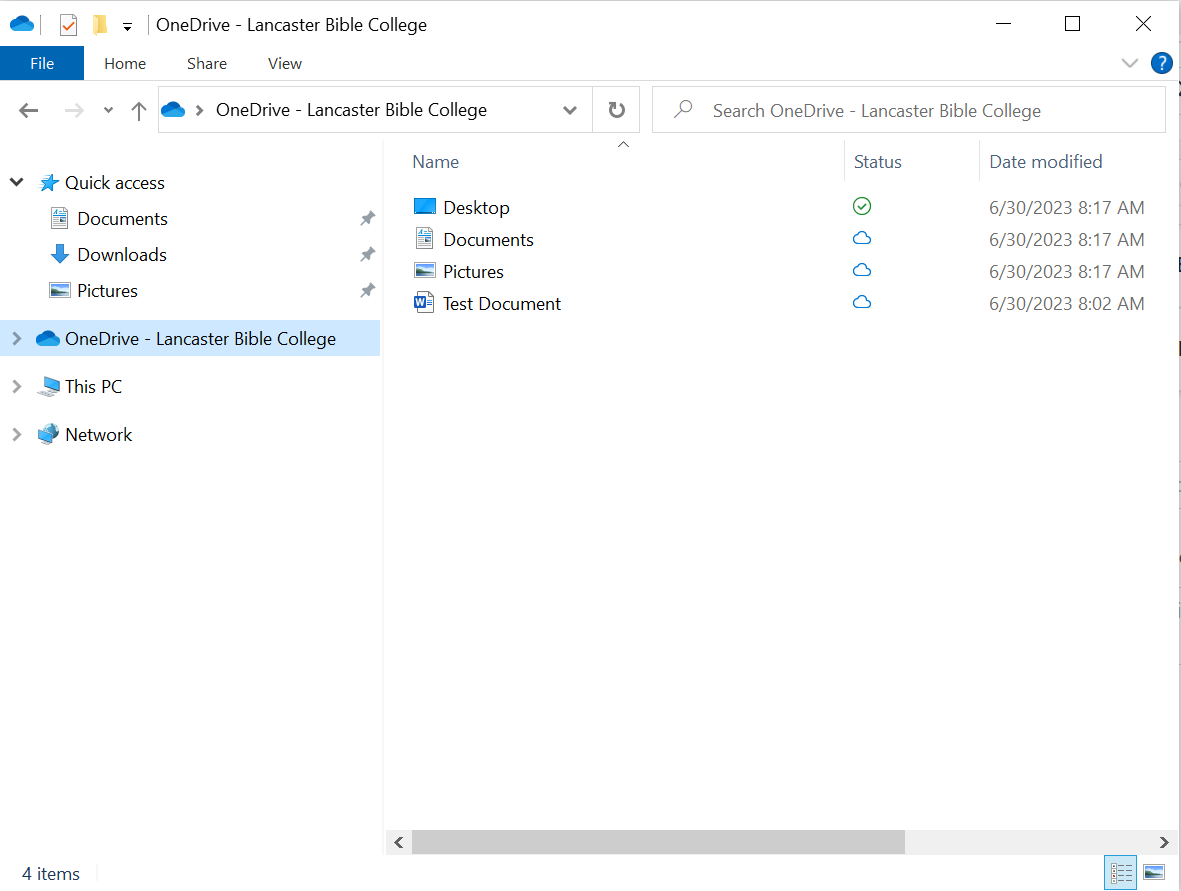Select Quick access in navigation pane
This screenshot has height=891, width=1181.
pos(114,183)
